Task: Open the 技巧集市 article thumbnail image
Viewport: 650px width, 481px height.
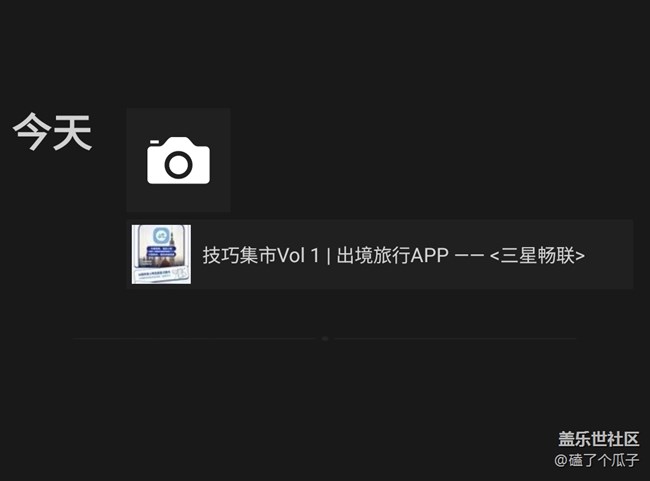Action: pyautogui.click(x=161, y=254)
